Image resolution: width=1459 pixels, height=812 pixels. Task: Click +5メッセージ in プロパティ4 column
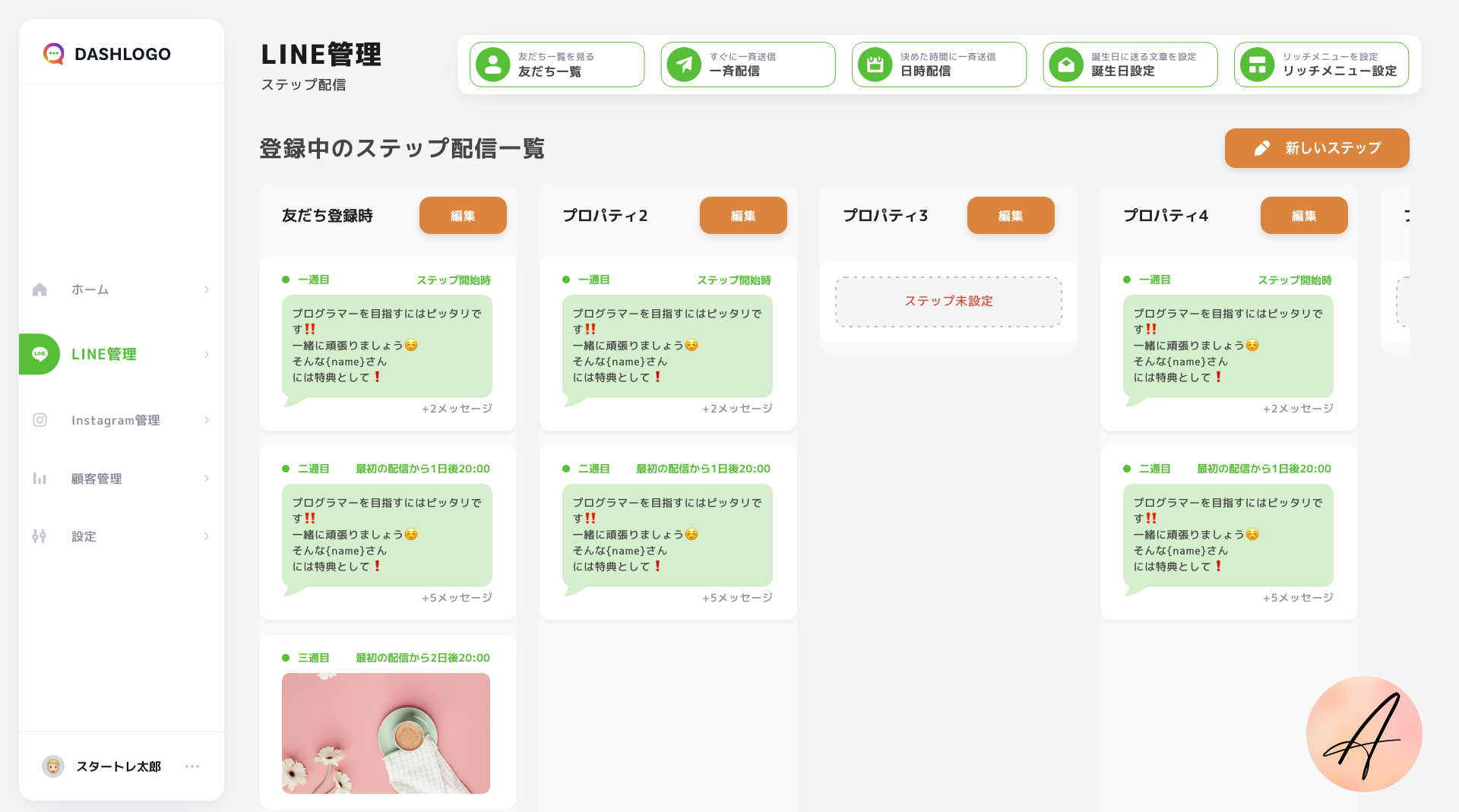point(1298,598)
